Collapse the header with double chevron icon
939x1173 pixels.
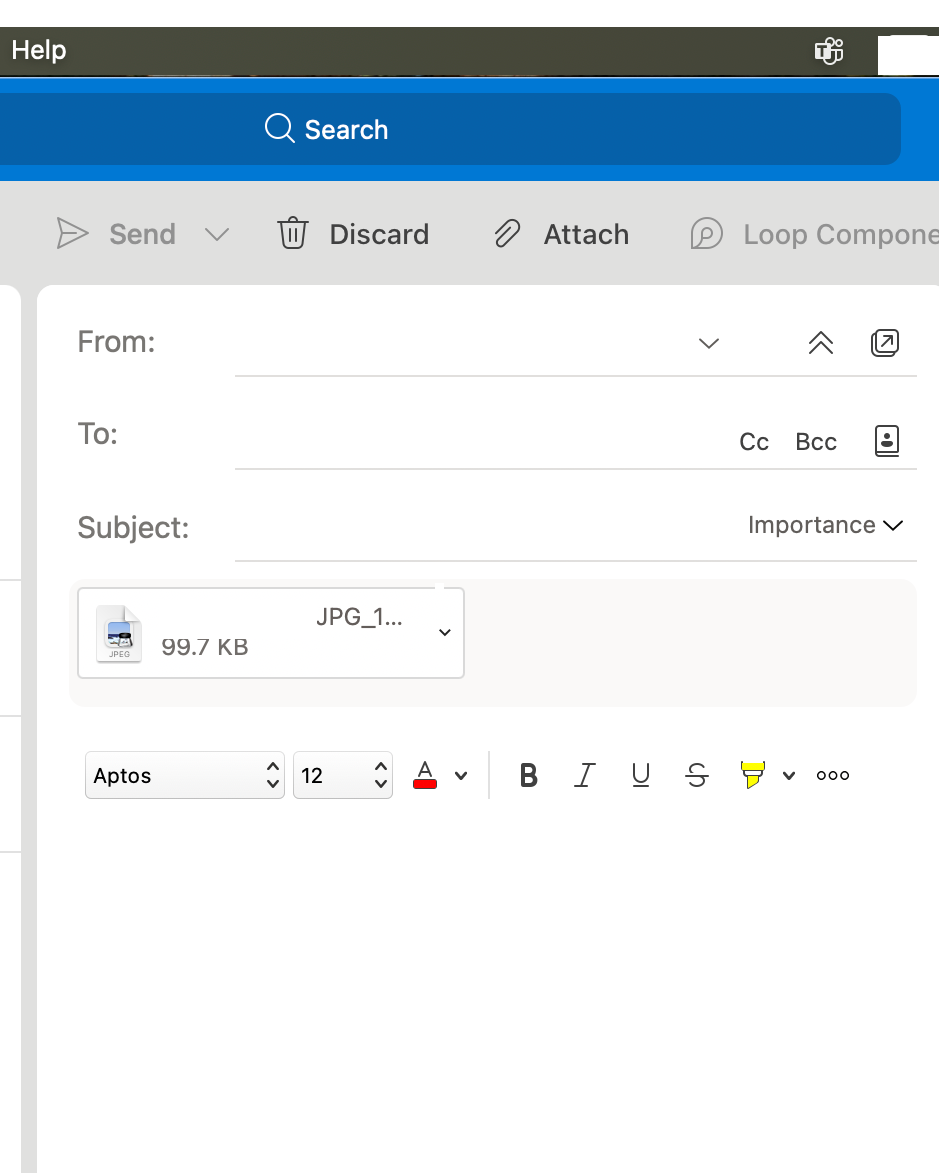[x=821, y=343]
